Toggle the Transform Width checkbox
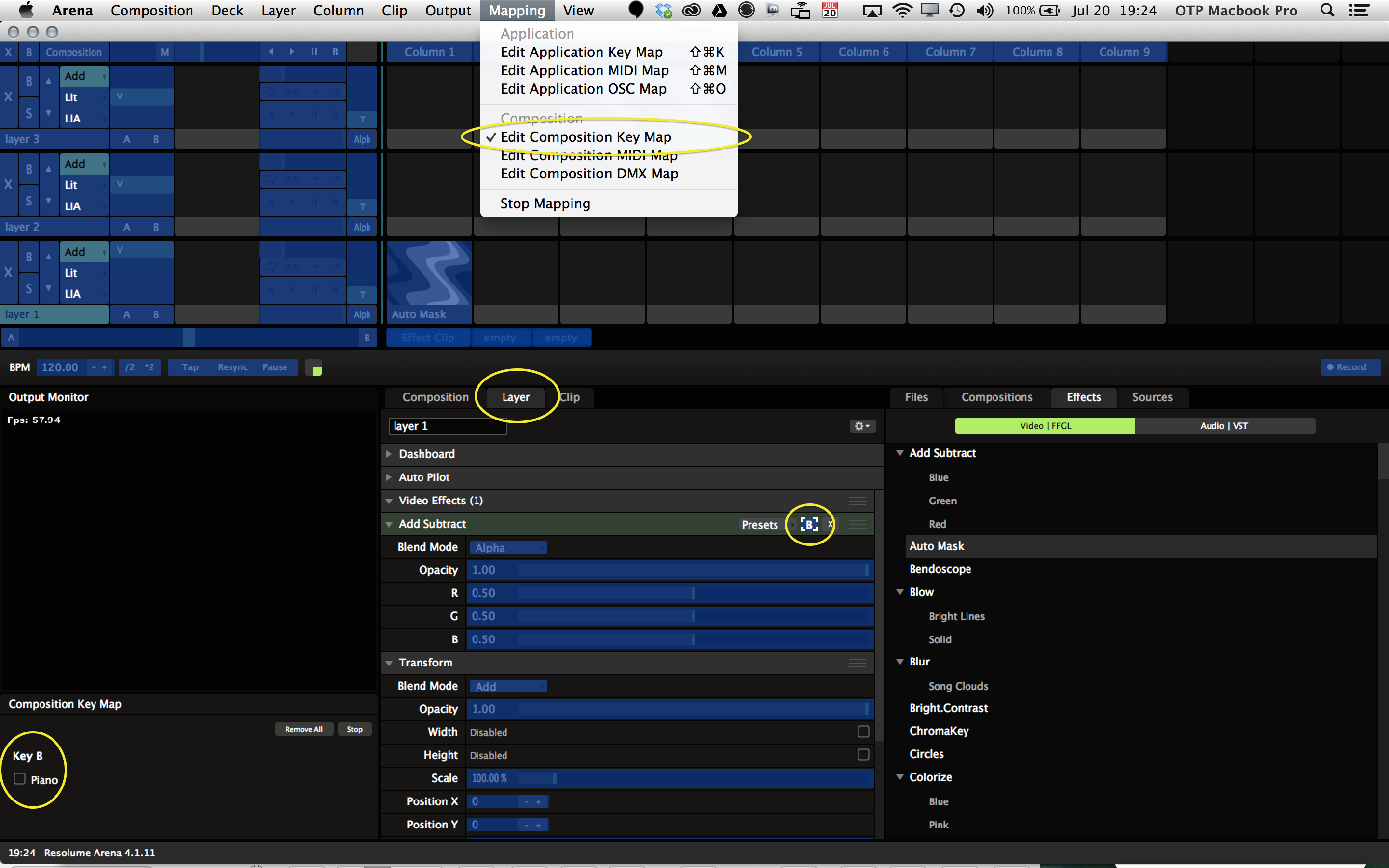This screenshot has height=868, width=1389. tap(863, 732)
